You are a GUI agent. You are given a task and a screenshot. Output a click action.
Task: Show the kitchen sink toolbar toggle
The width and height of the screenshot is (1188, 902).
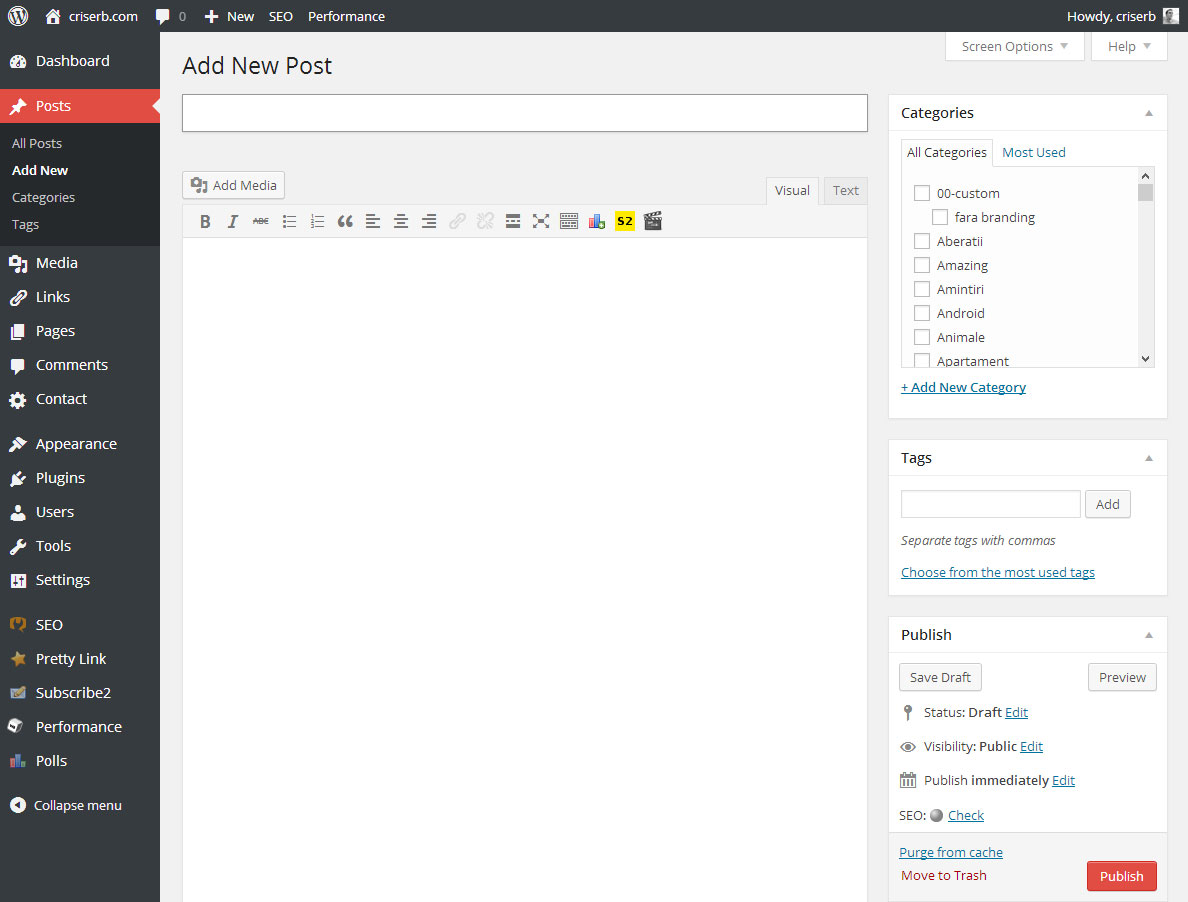569,221
